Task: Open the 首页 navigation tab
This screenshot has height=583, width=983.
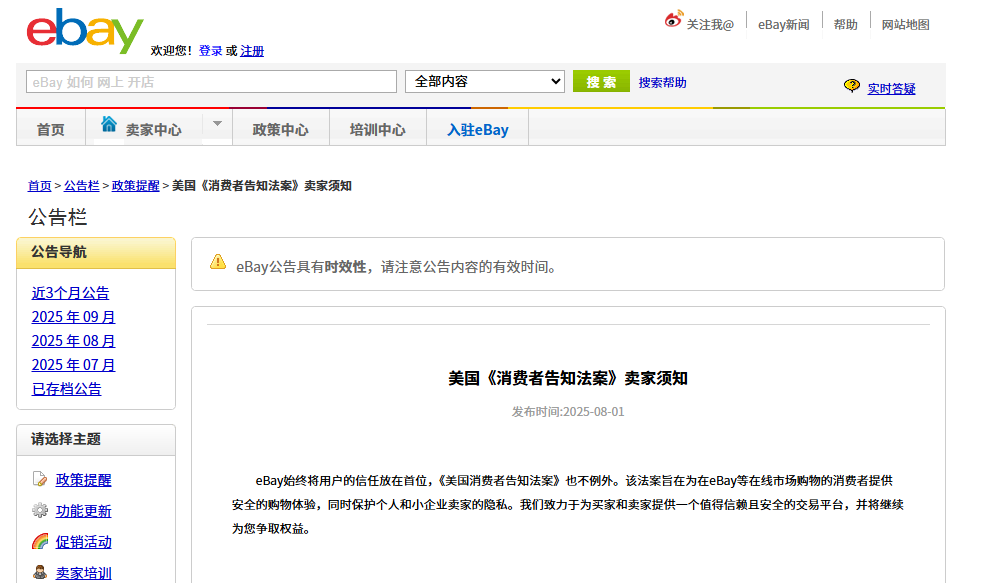Action: [x=51, y=129]
